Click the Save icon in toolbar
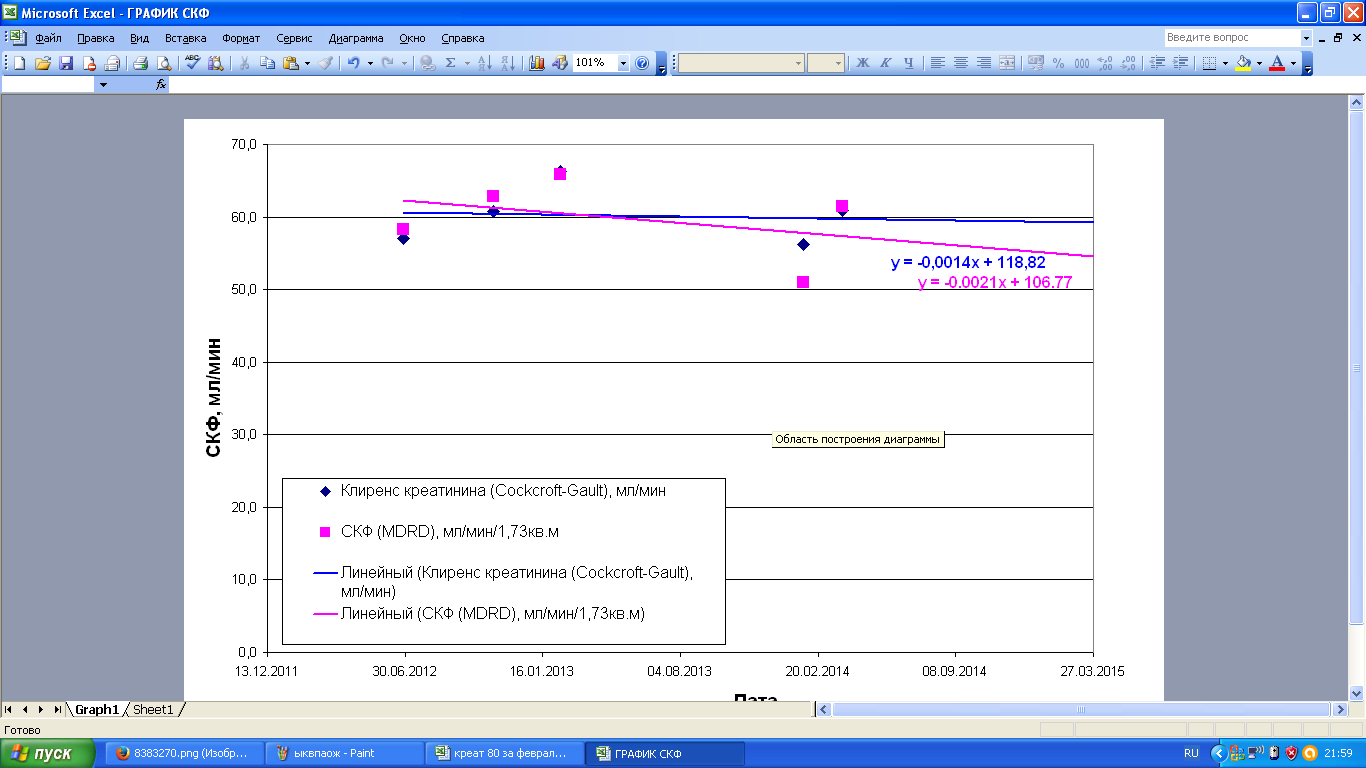Viewport: 1366px width, 768px height. click(x=66, y=63)
